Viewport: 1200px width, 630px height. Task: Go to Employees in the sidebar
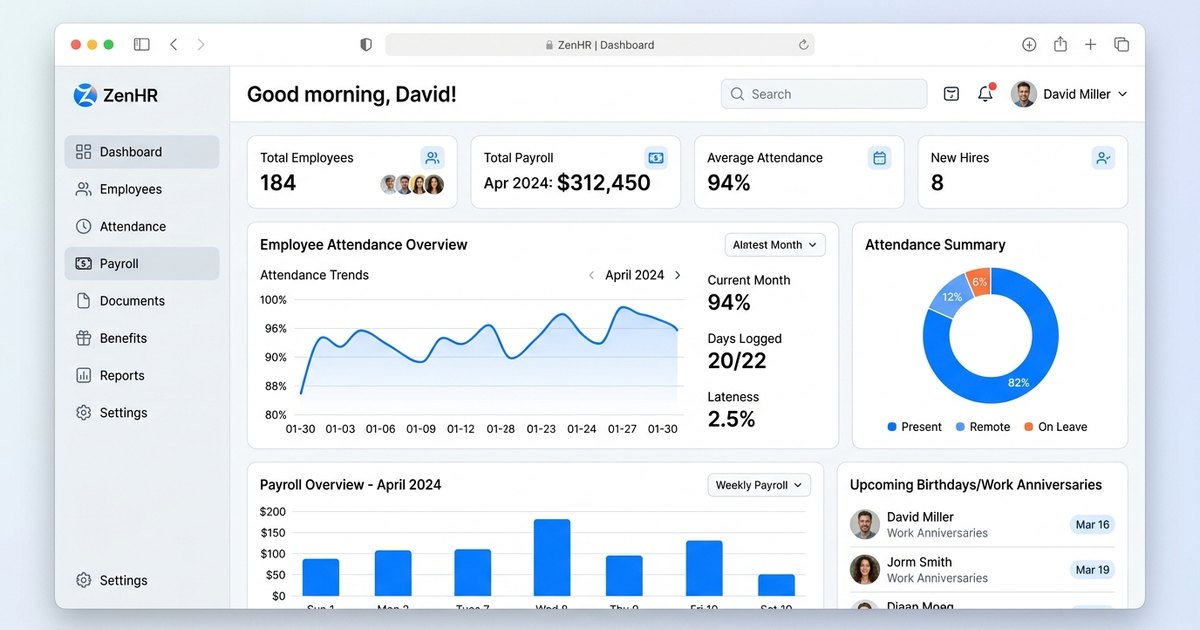pos(142,189)
